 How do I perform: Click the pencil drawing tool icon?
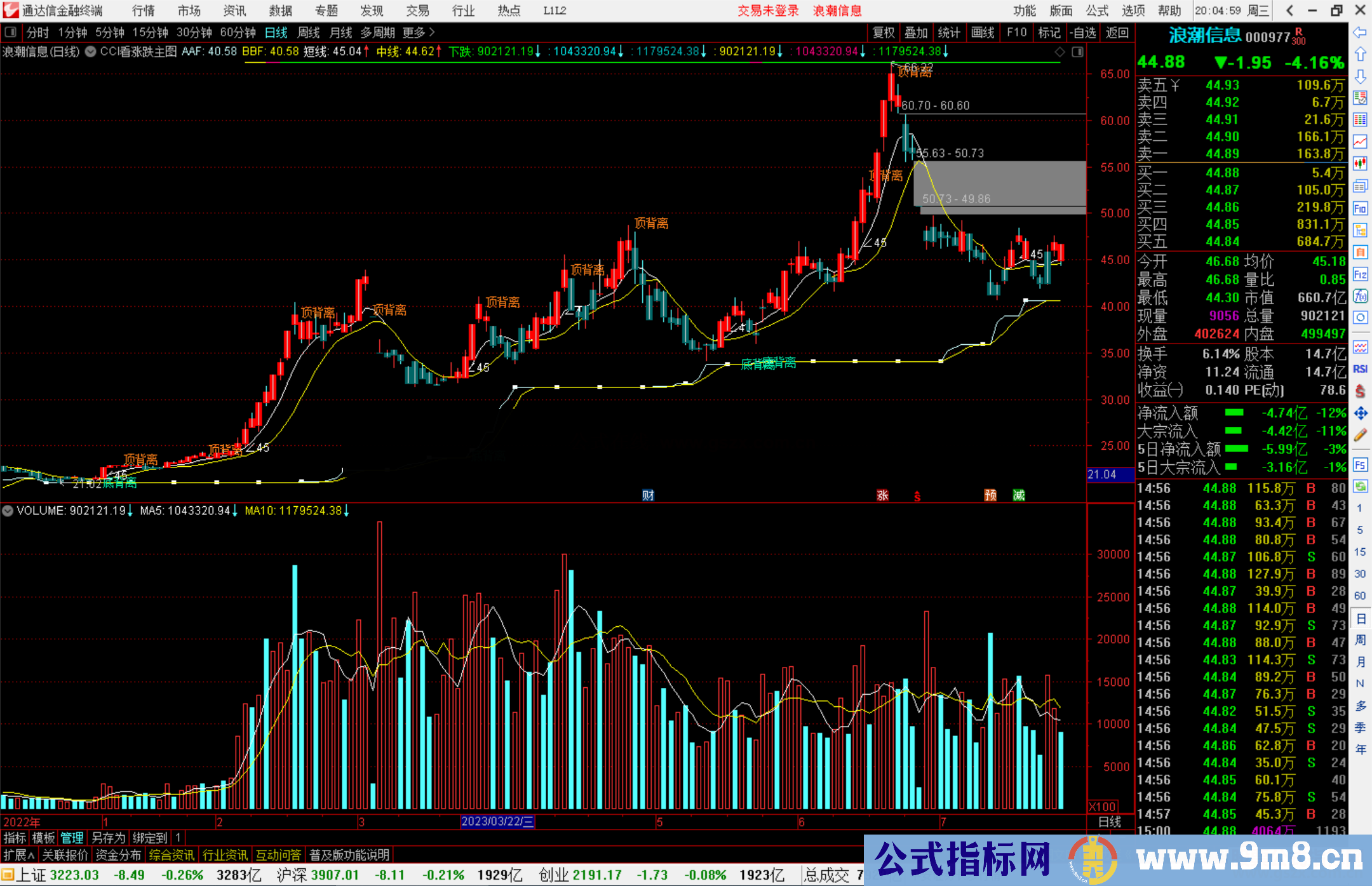click(x=1360, y=435)
